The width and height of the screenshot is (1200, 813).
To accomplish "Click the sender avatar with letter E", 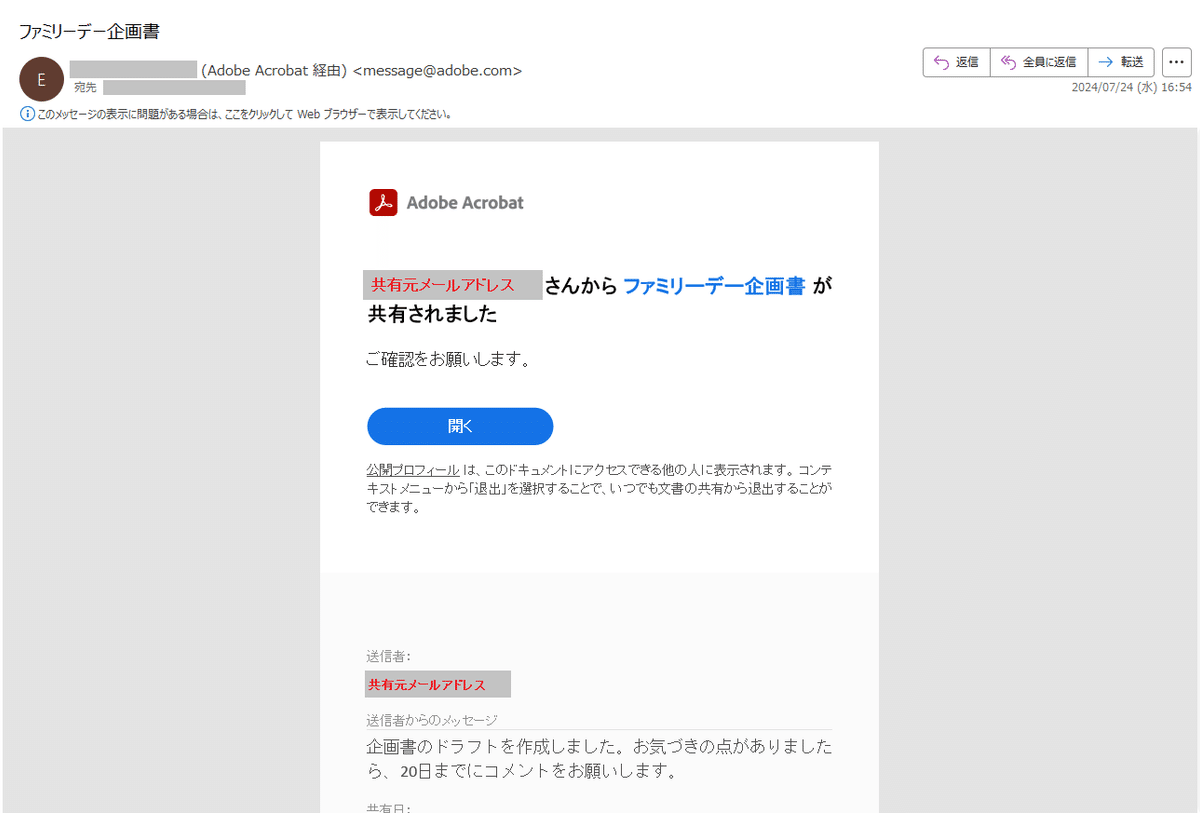I will pos(41,79).
